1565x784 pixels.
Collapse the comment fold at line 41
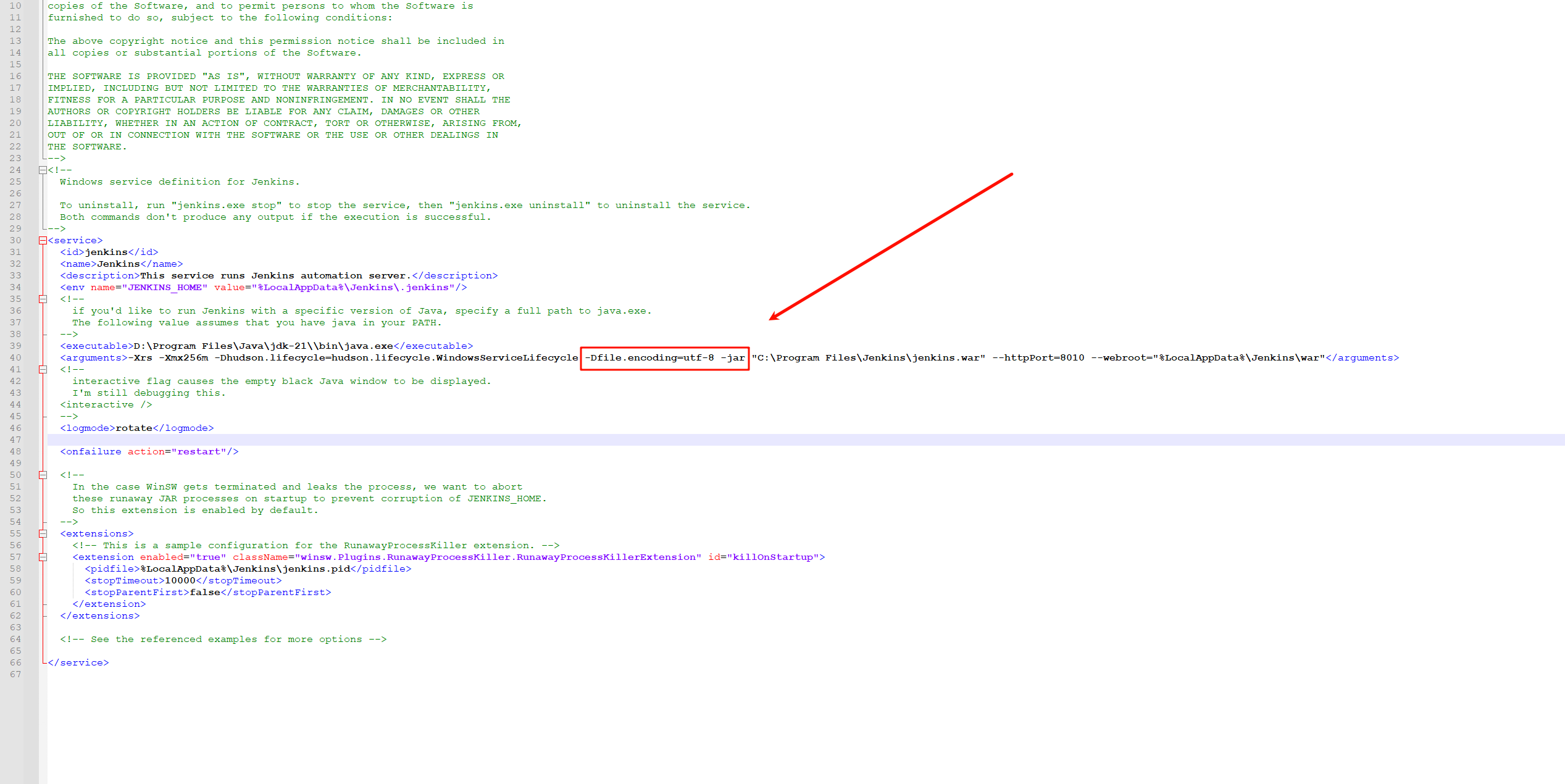(x=43, y=370)
